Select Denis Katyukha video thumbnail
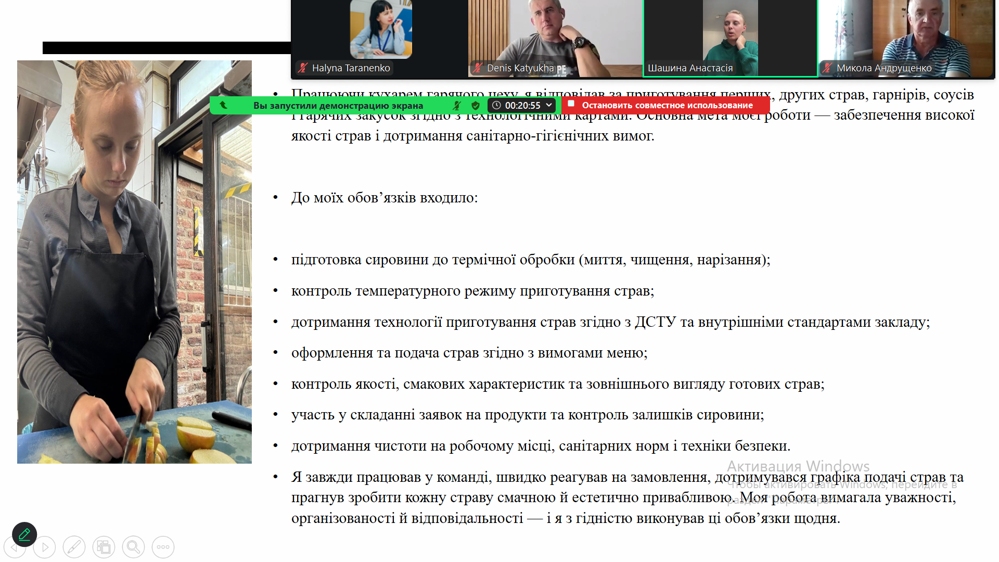 pyautogui.click(x=555, y=38)
